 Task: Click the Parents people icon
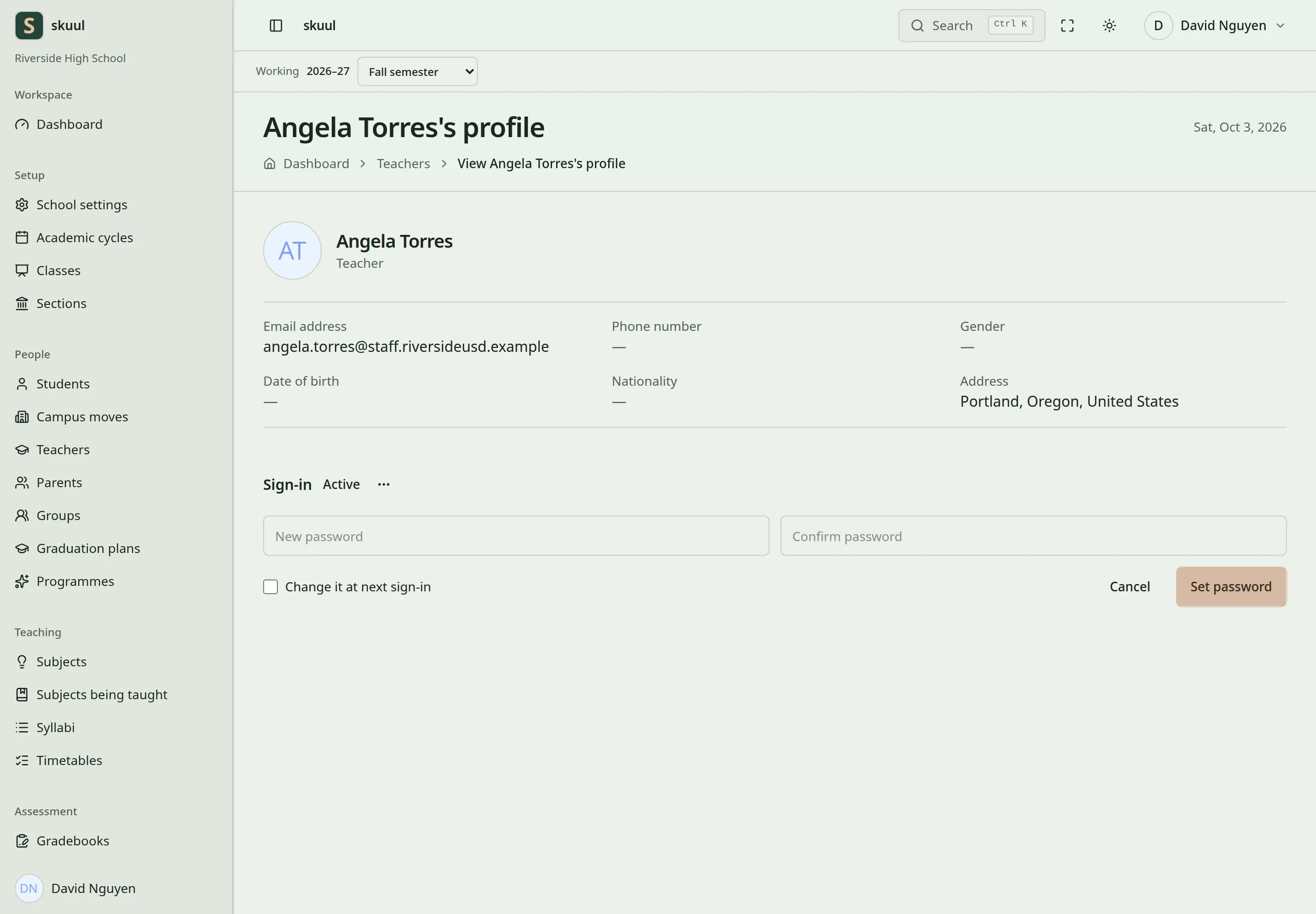point(22,483)
